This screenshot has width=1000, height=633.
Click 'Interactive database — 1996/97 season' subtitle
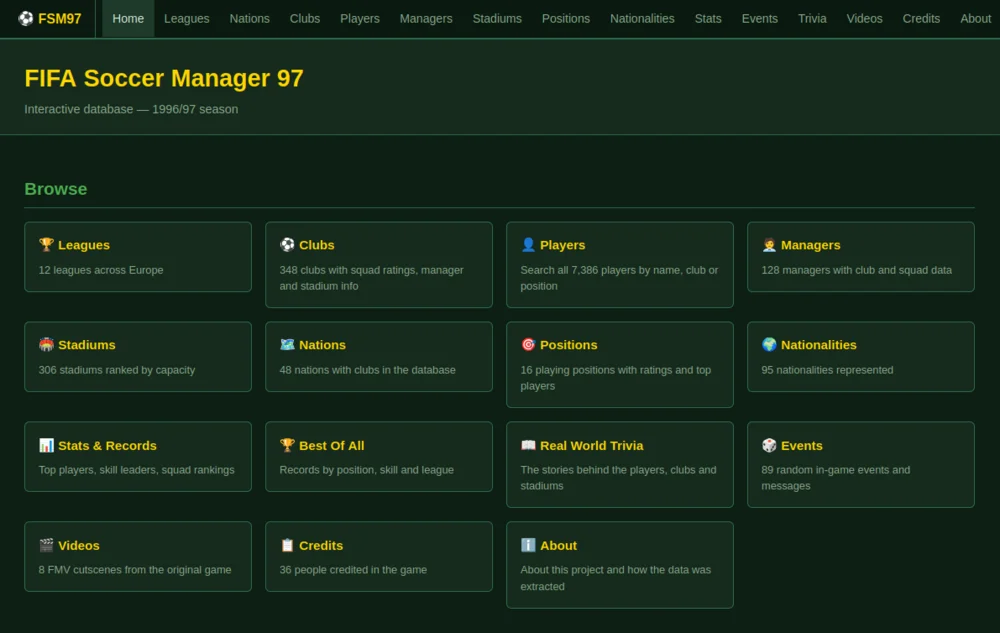pyautogui.click(x=131, y=109)
